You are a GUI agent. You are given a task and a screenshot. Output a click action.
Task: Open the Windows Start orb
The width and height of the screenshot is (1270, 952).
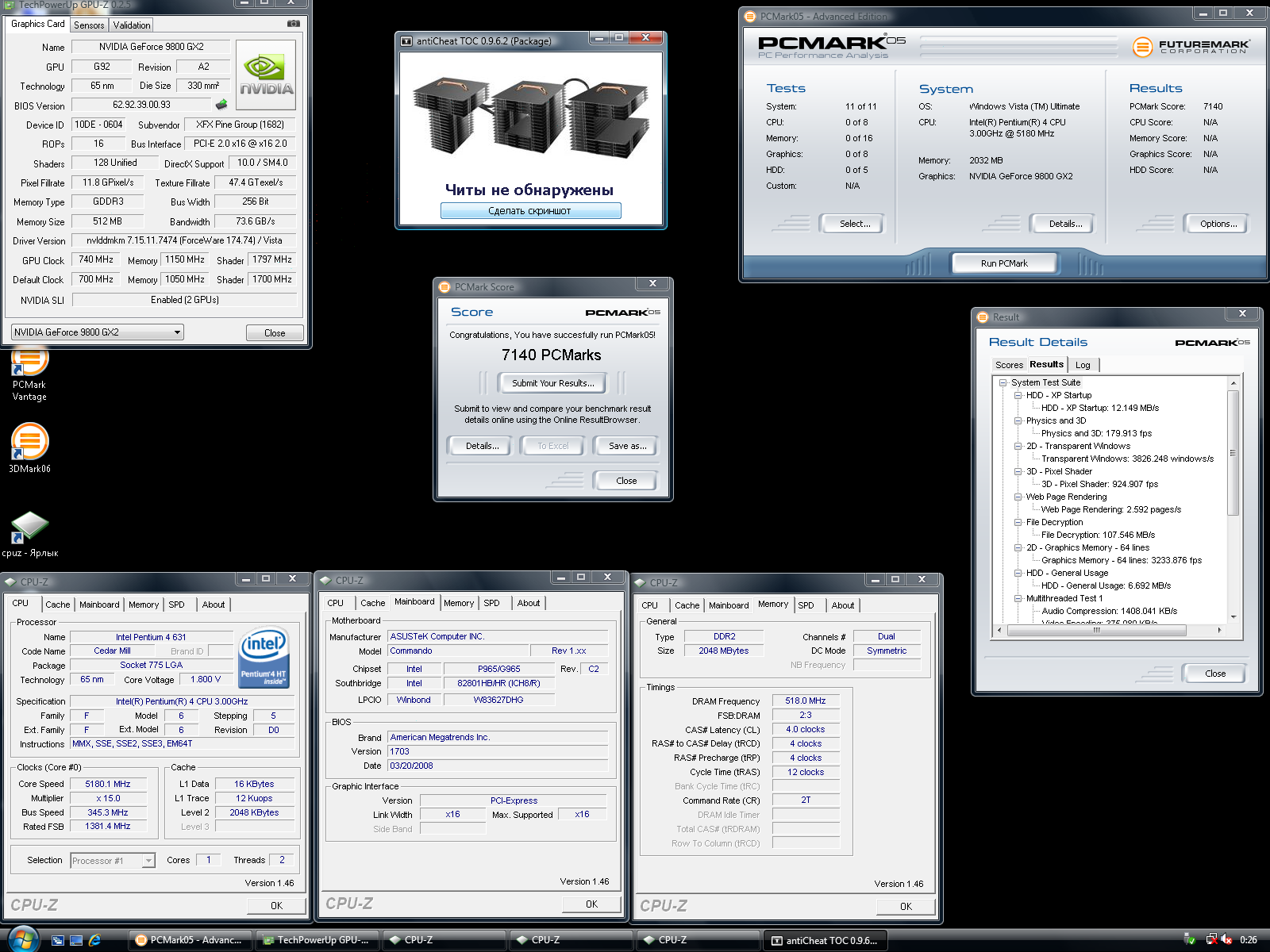[22, 939]
